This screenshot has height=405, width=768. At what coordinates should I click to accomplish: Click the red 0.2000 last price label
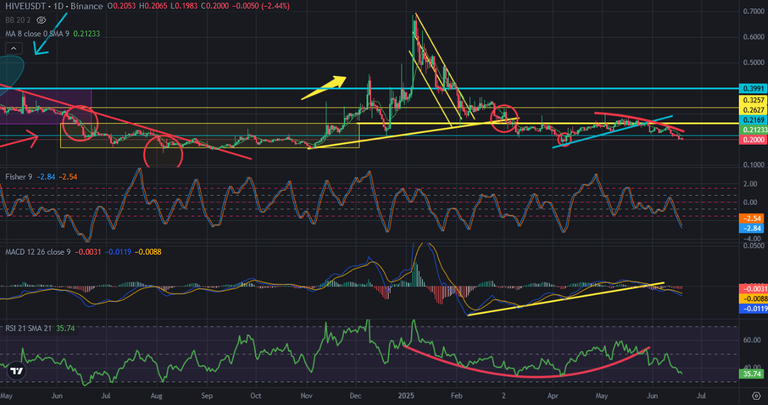click(753, 140)
